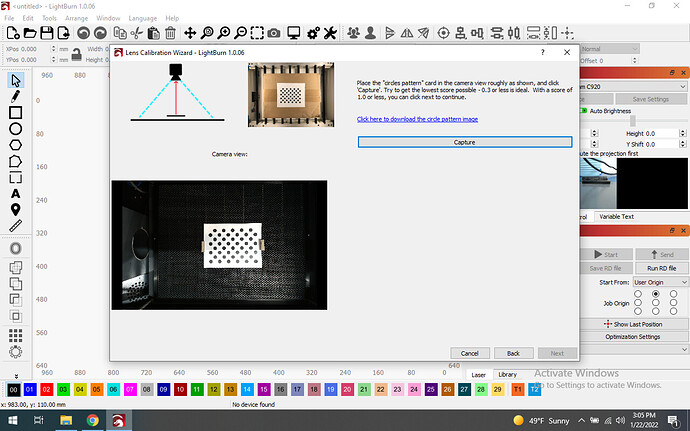Image resolution: width=690 pixels, height=431 pixels.
Task: Undo the last action
Action: tap(83, 33)
